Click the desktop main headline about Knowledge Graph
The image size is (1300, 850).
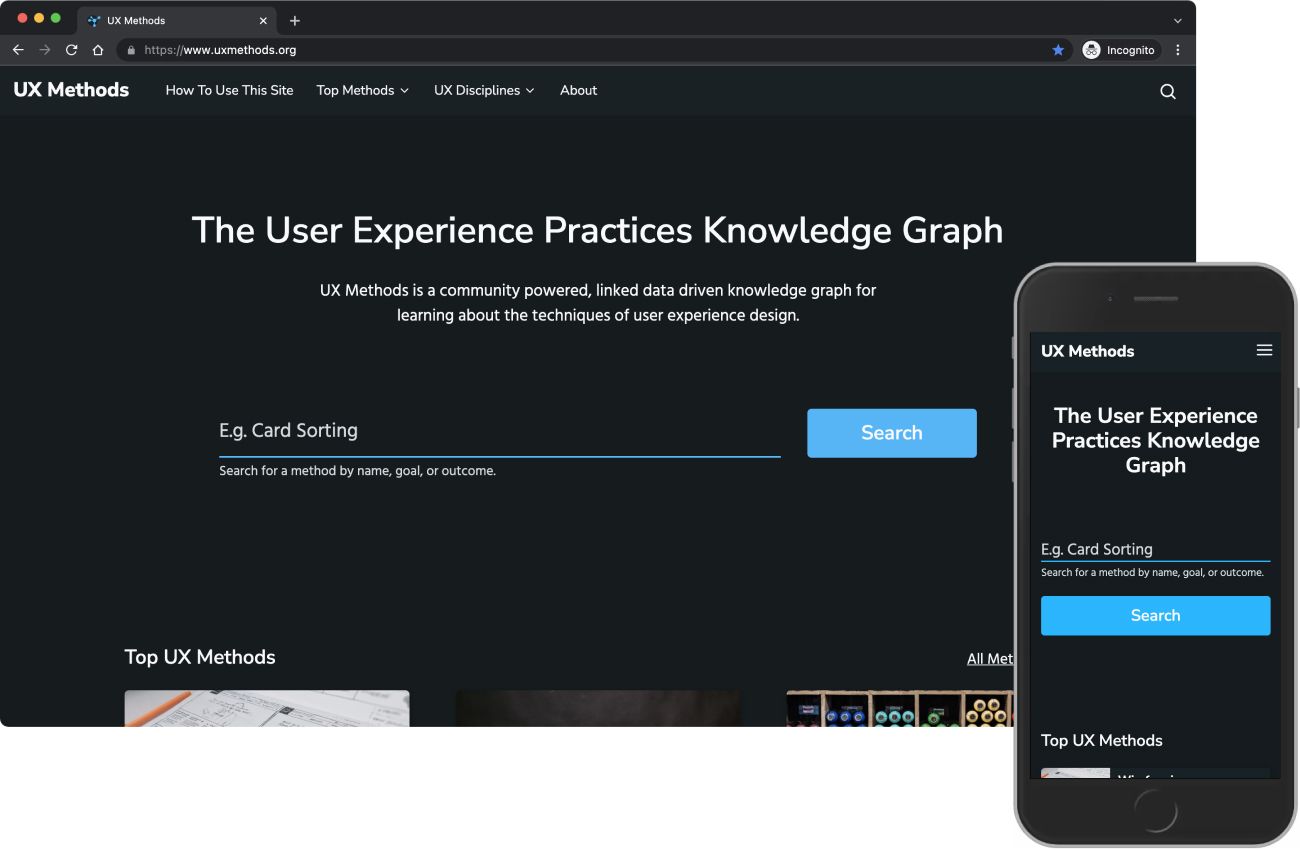point(597,230)
